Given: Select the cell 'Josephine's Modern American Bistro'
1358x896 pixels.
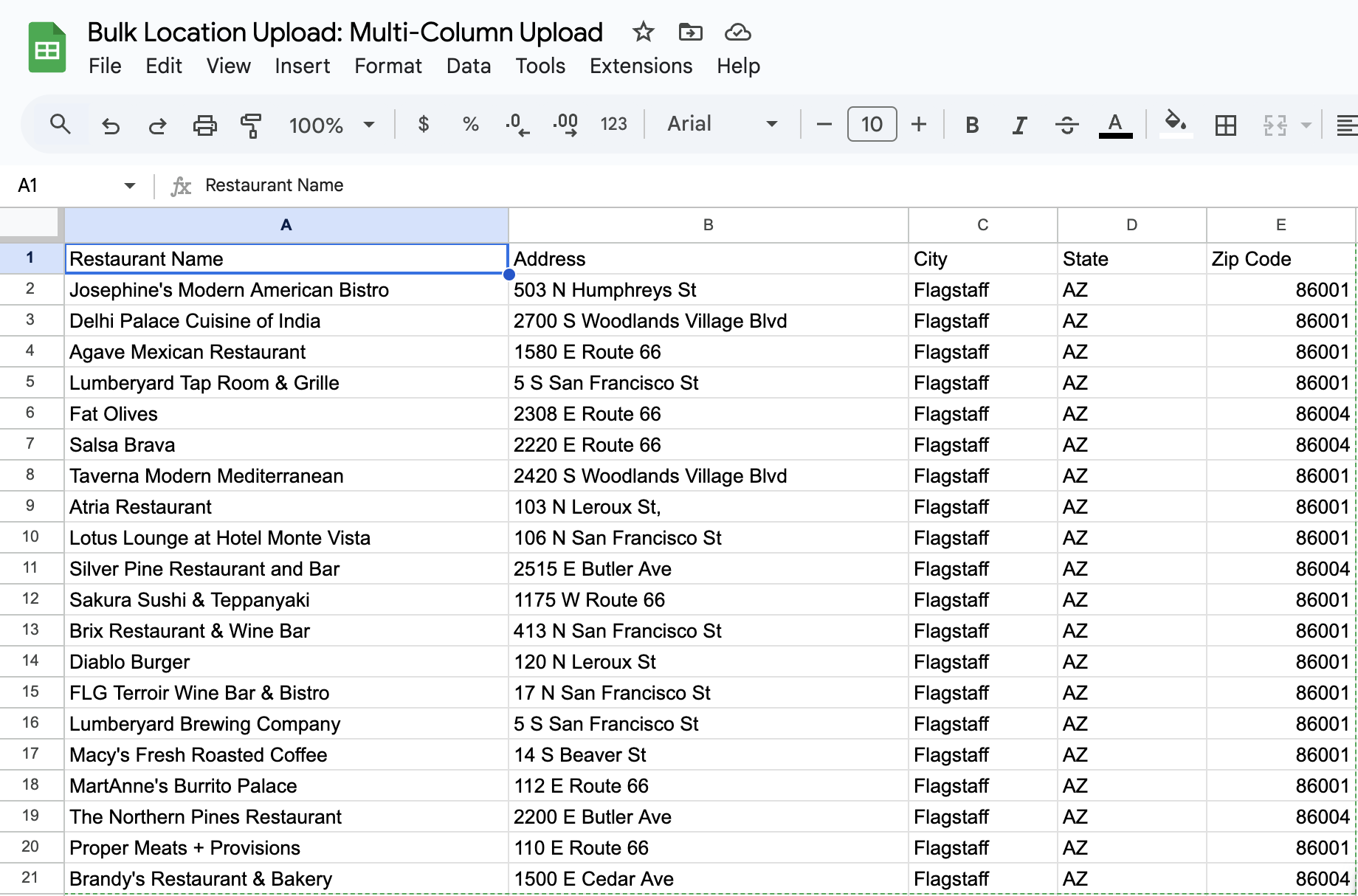Looking at the screenshot, I should [x=286, y=290].
